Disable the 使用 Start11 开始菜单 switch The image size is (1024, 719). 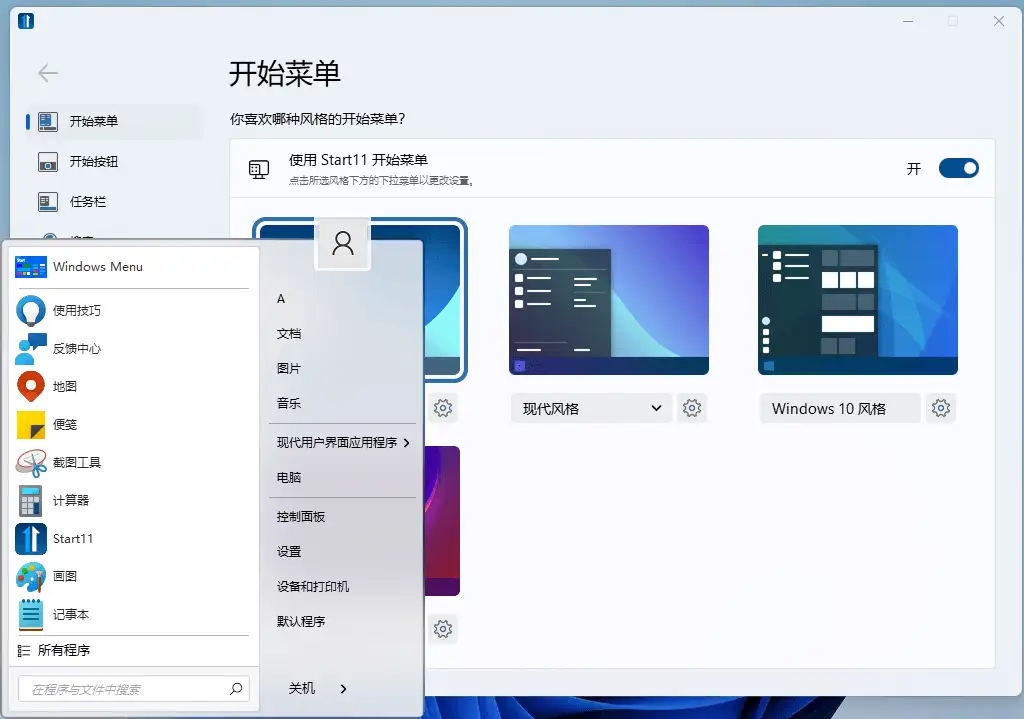click(x=958, y=168)
